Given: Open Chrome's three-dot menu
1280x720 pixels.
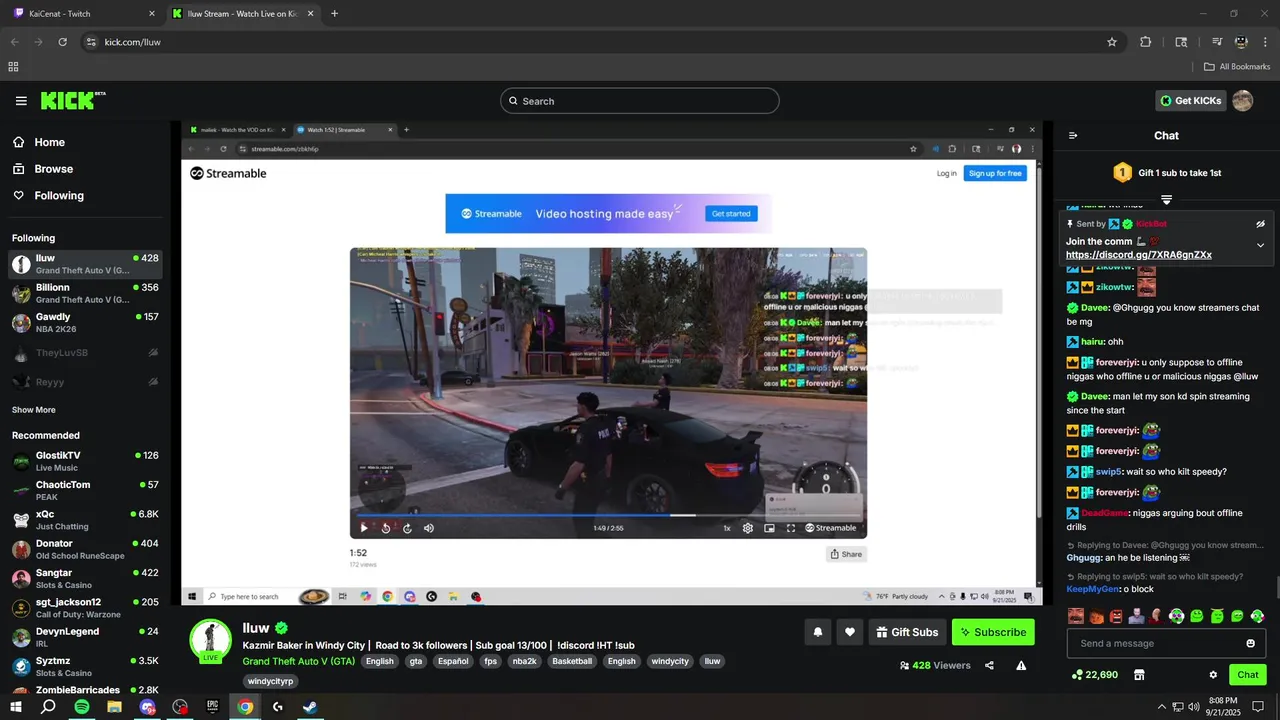Looking at the screenshot, I should pyautogui.click(x=1266, y=42).
